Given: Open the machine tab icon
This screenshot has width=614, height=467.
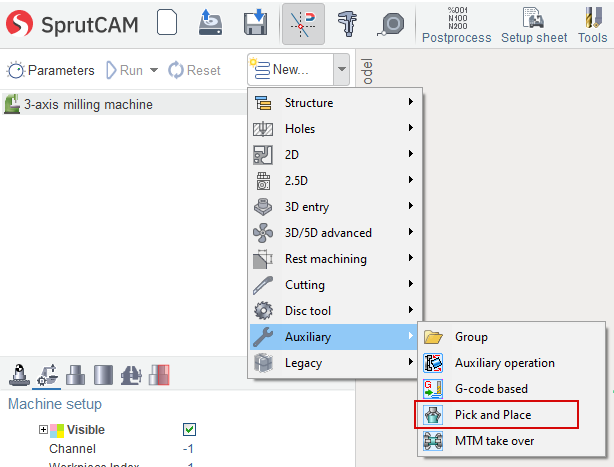Looking at the screenshot, I should click(19, 375).
